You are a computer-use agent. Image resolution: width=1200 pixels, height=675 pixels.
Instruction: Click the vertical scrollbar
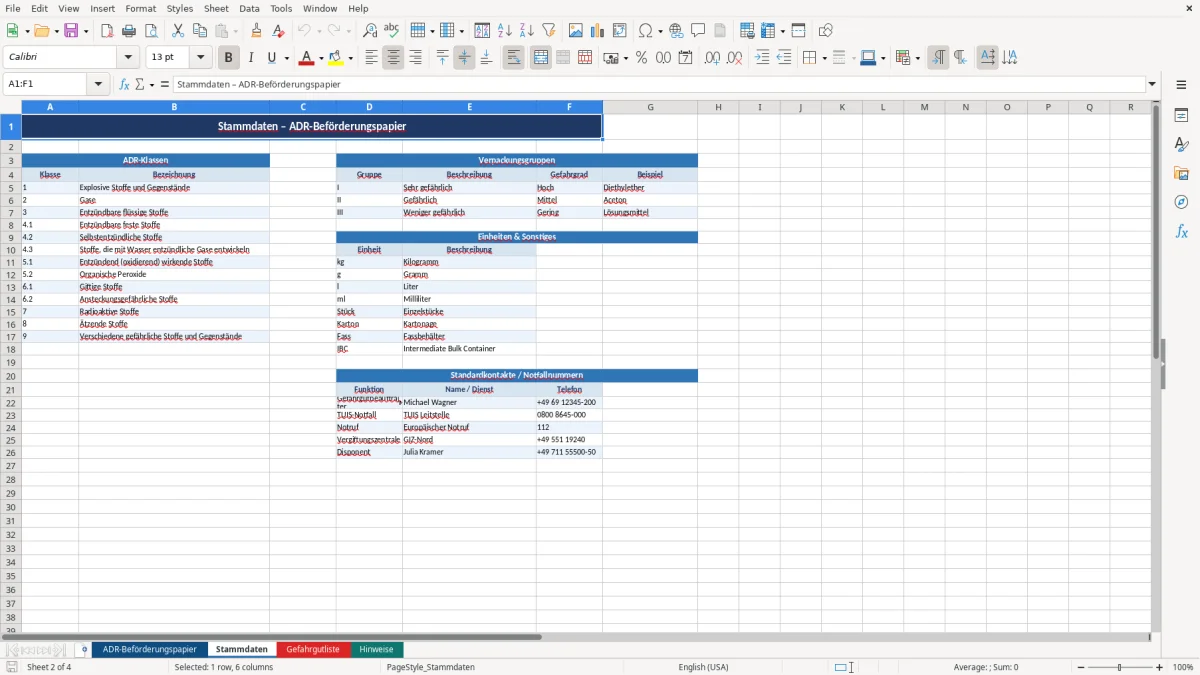1156,366
